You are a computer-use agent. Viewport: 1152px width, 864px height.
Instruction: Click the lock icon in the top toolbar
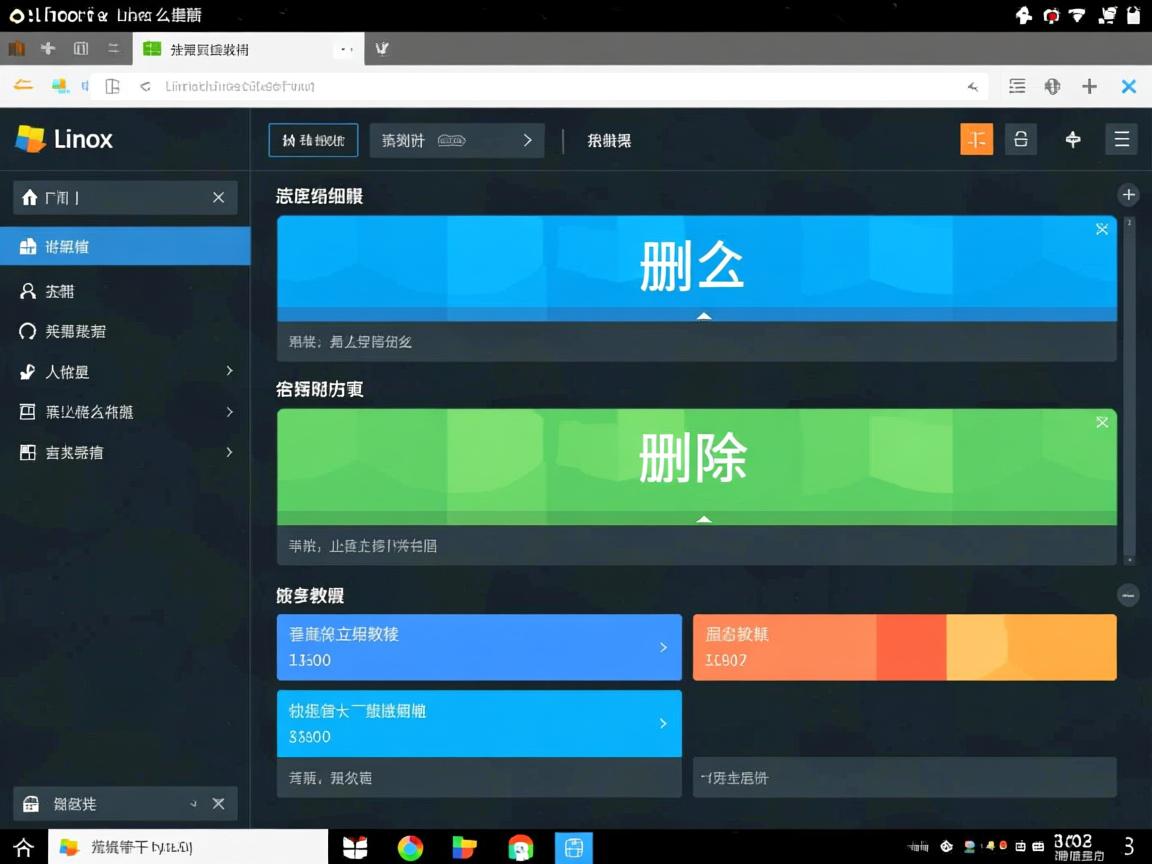[1021, 139]
